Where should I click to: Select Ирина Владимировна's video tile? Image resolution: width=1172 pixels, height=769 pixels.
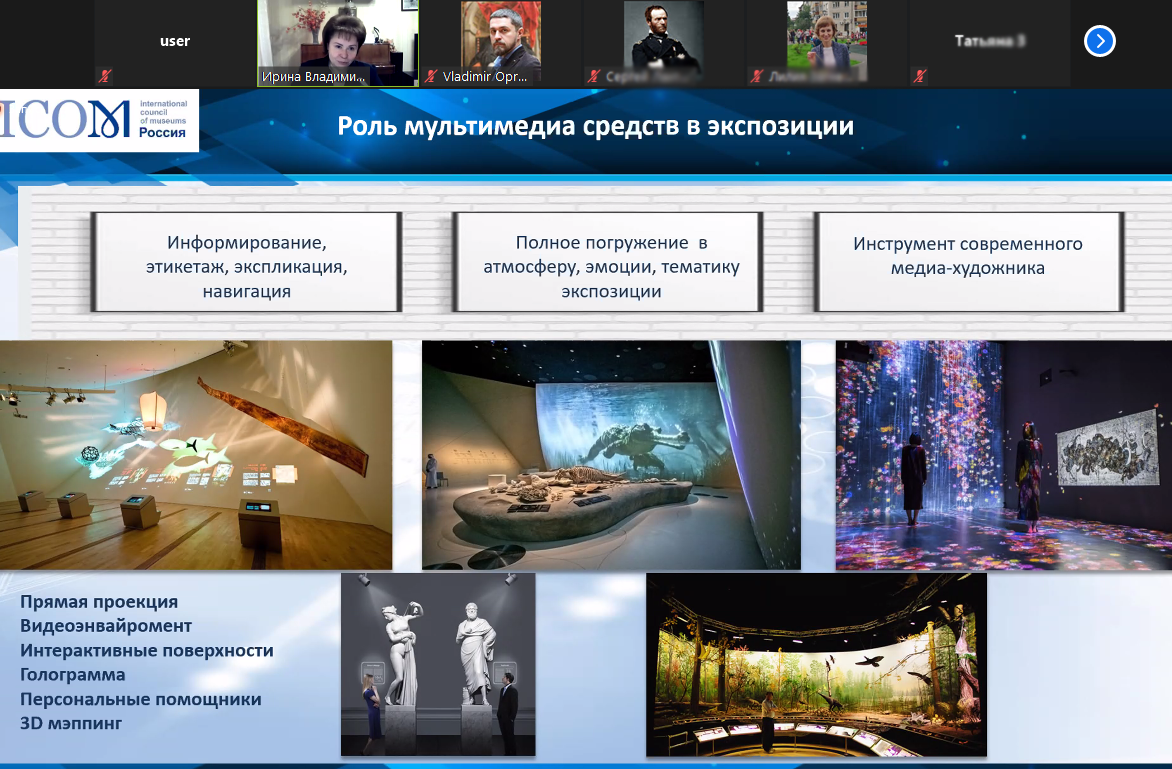(337, 40)
